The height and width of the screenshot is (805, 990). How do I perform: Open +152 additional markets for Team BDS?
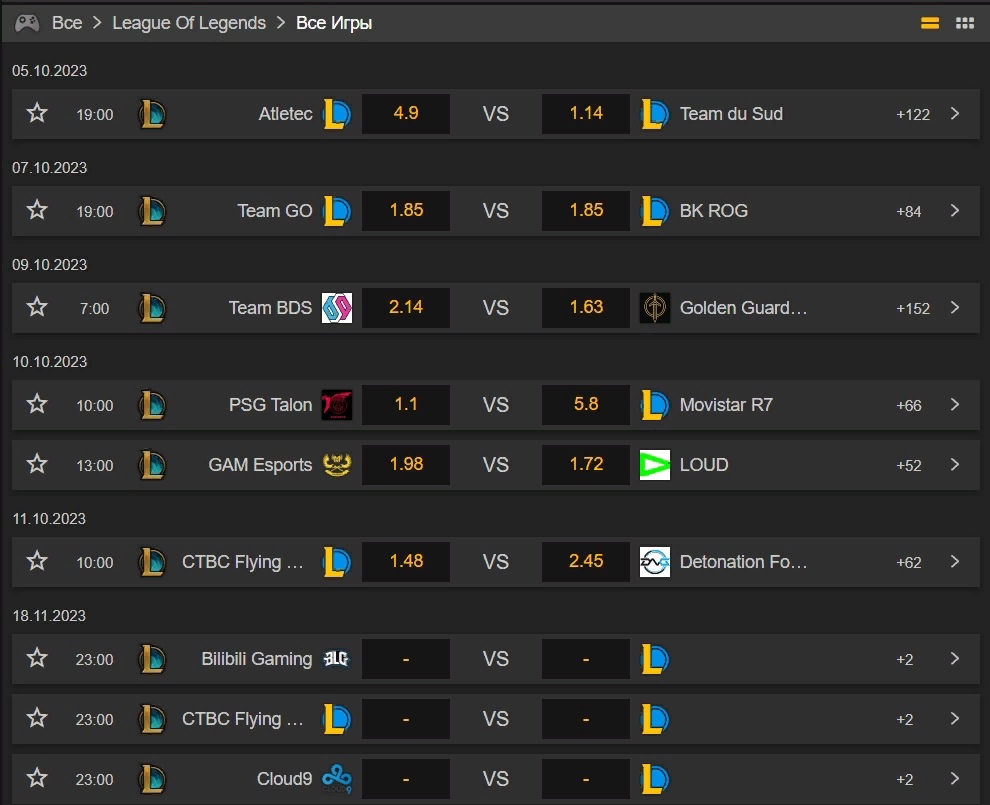pos(913,308)
